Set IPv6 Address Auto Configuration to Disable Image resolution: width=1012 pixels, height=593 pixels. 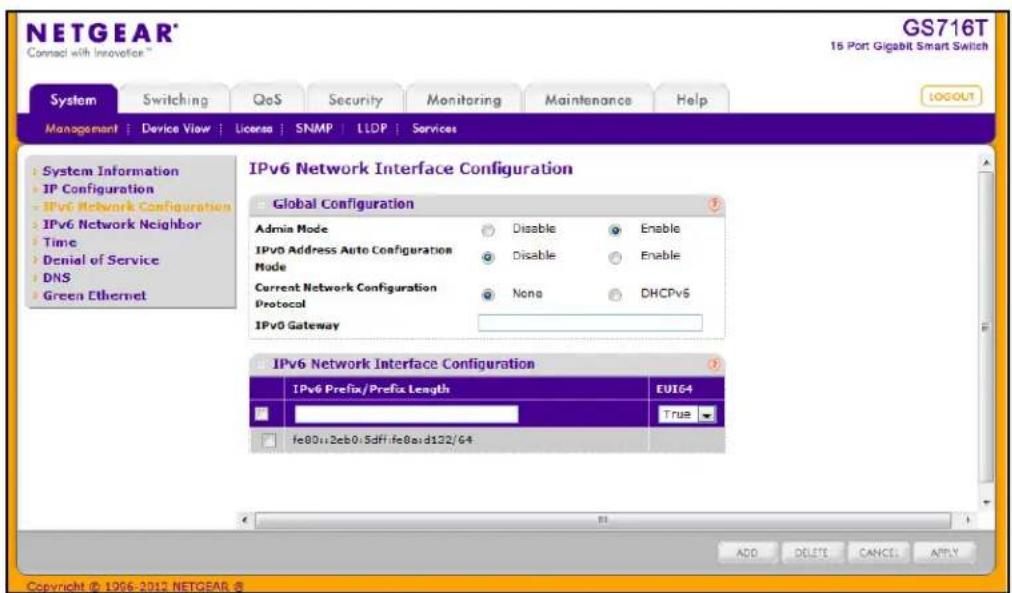coord(489,257)
